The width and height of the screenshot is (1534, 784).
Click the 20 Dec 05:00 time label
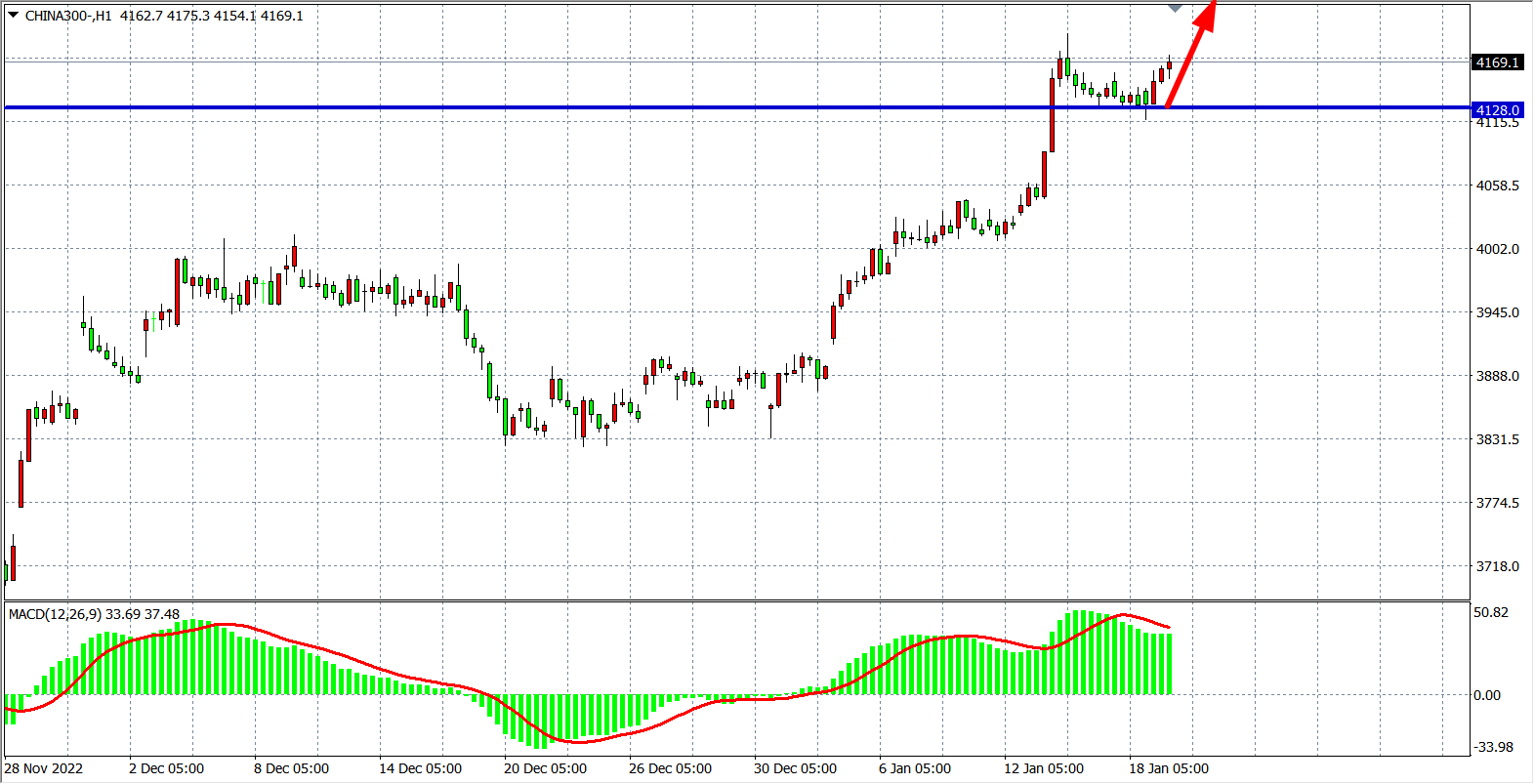click(545, 768)
